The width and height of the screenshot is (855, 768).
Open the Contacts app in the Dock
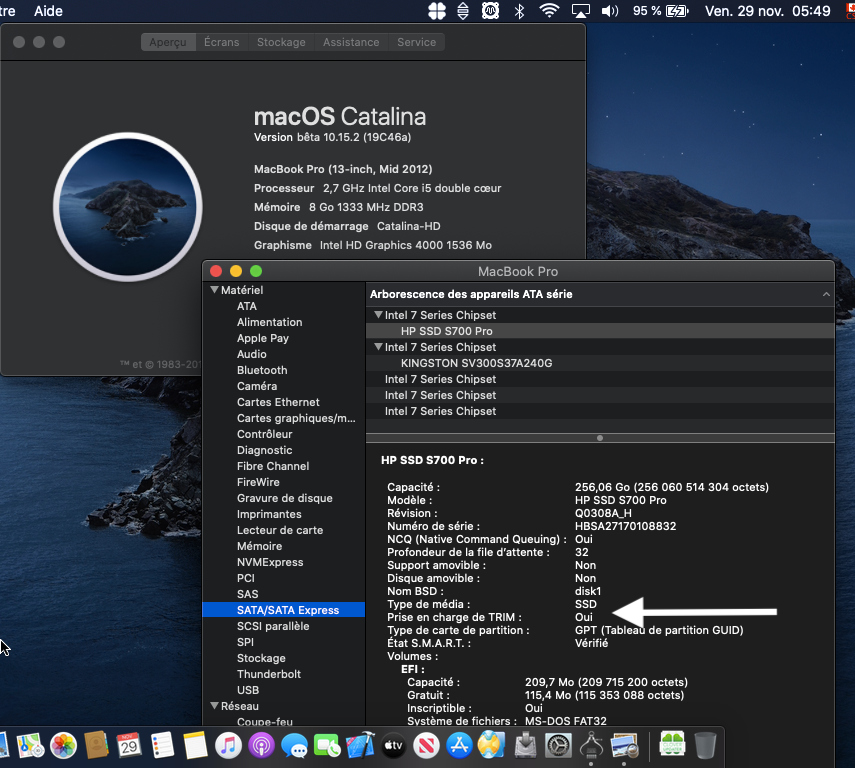pyautogui.click(x=97, y=745)
